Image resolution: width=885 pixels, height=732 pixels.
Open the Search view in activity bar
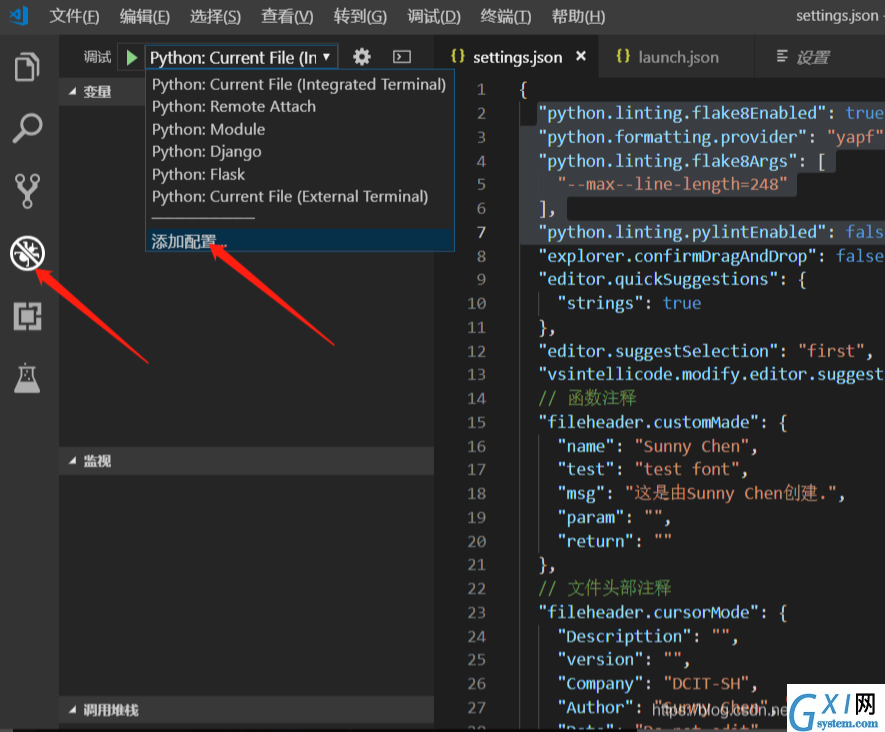[27, 128]
